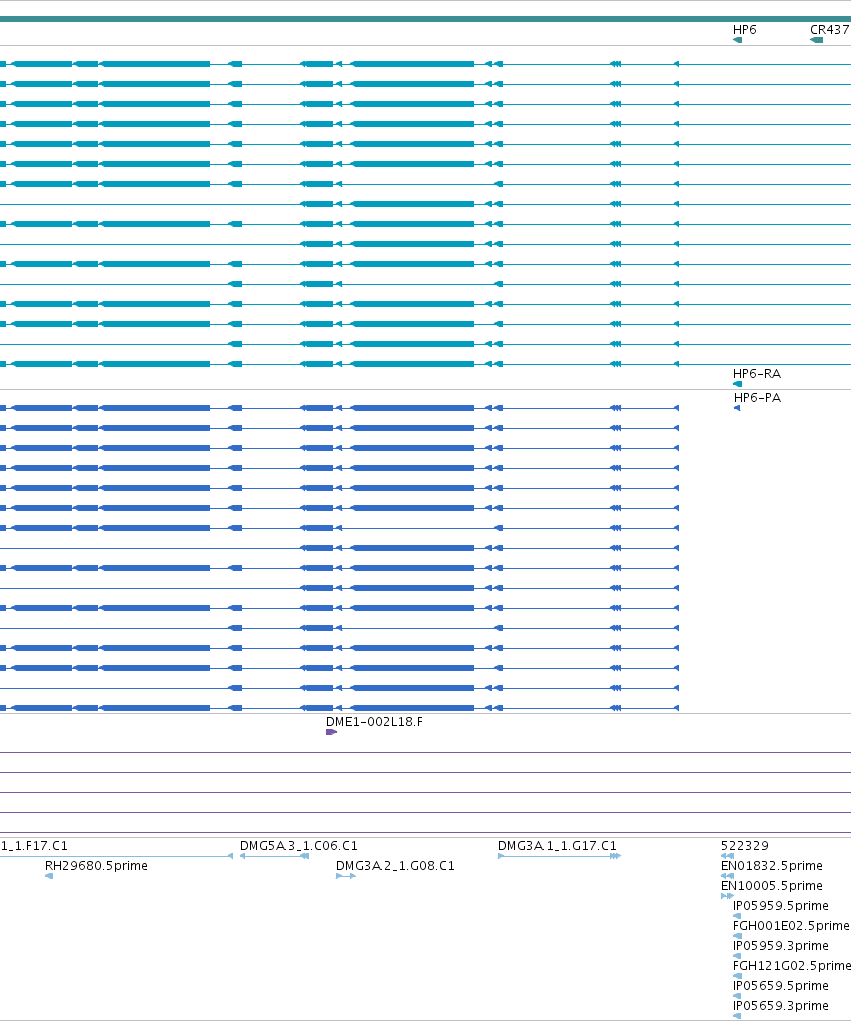
Task: Click the 522329 label
Action: [745, 846]
